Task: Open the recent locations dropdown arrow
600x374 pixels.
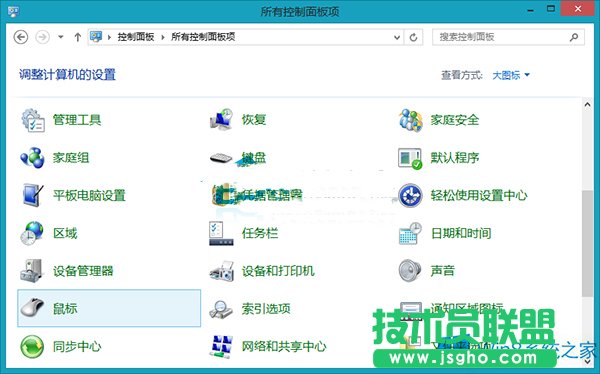Action: click(60, 37)
